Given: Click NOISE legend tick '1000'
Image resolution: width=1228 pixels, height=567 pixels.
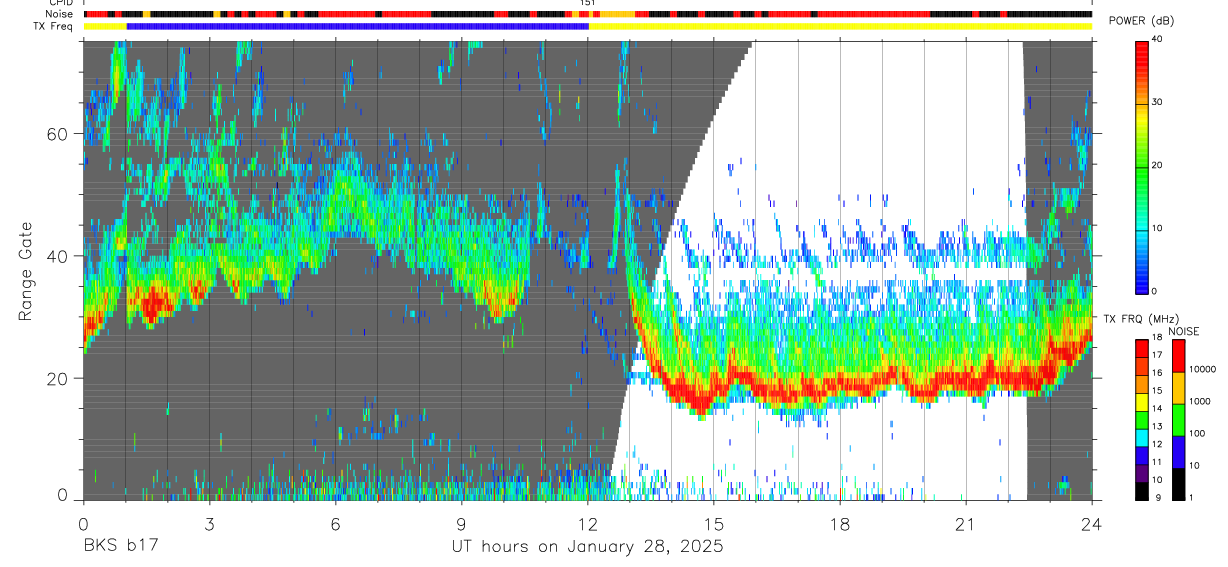Looking at the screenshot, I should click(1200, 402).
